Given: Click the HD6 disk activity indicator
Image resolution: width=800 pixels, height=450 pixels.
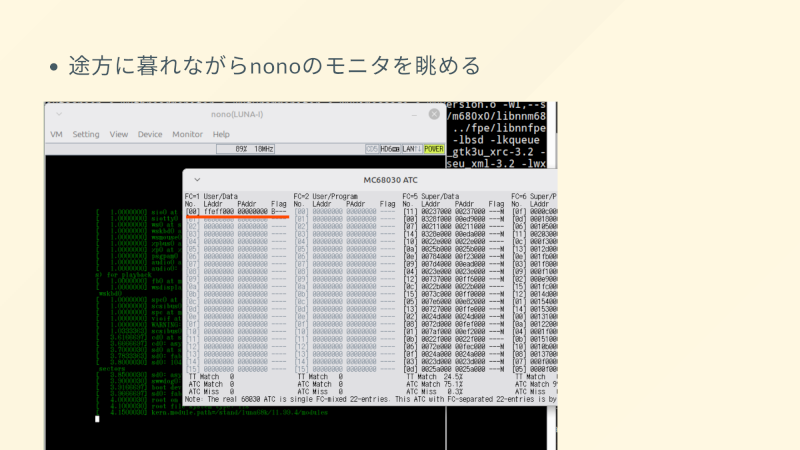Looking at the screenshot, I should pyautogui.click(x=389, y=149).
